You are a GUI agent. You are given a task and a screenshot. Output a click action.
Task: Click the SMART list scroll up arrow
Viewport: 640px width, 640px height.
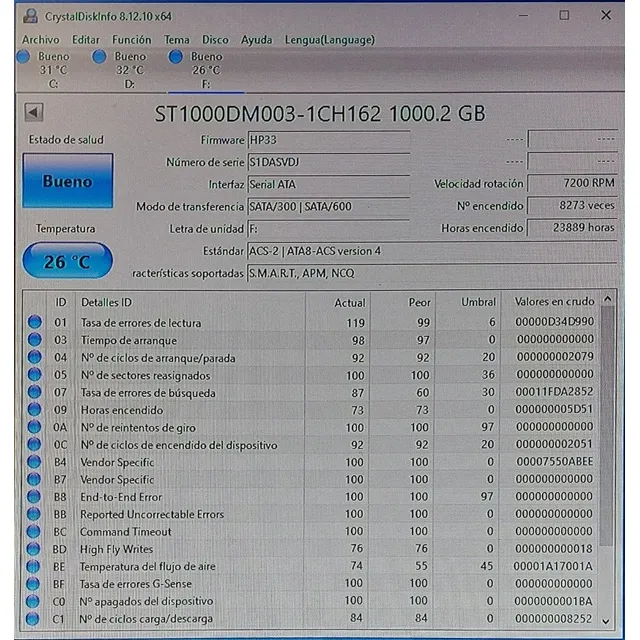[x=607, y=299]
